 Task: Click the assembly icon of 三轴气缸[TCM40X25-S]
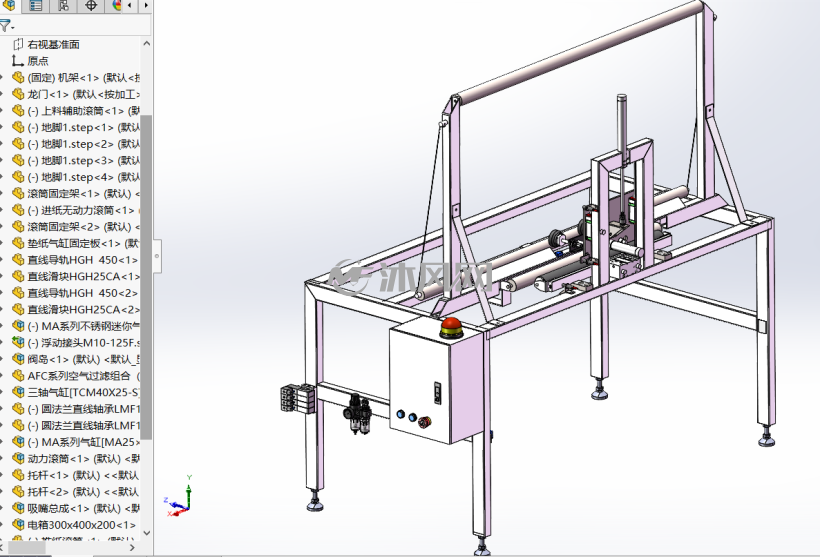[x=18, y=392]
